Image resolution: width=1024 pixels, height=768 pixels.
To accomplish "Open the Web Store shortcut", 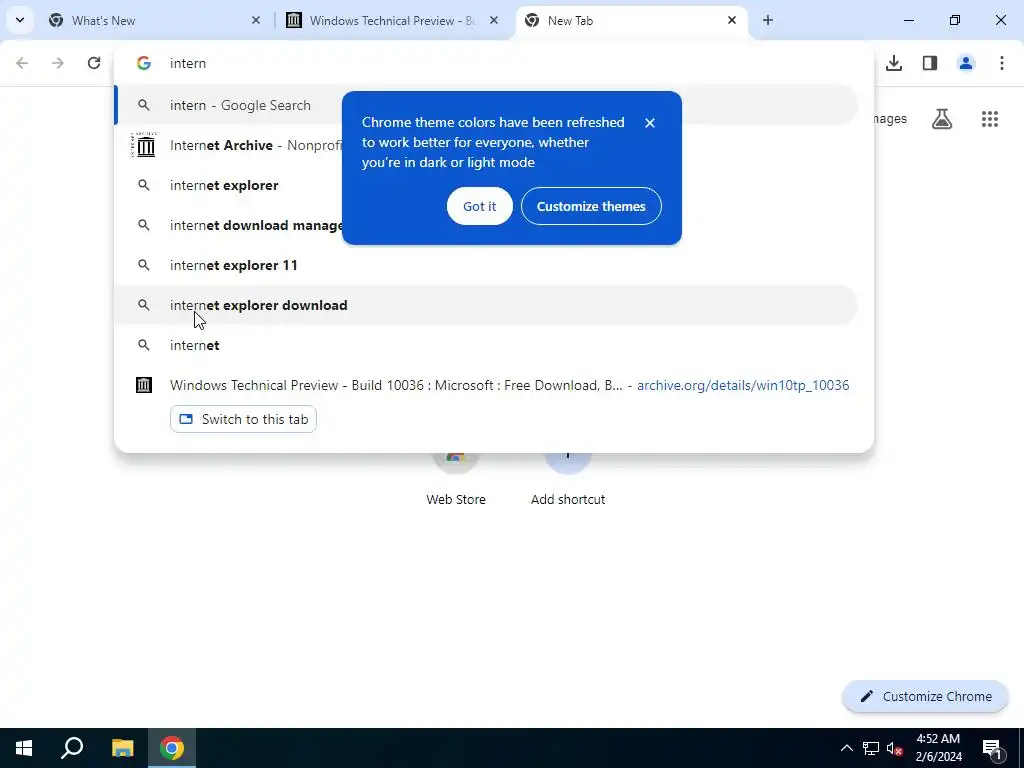I will 456,480.
